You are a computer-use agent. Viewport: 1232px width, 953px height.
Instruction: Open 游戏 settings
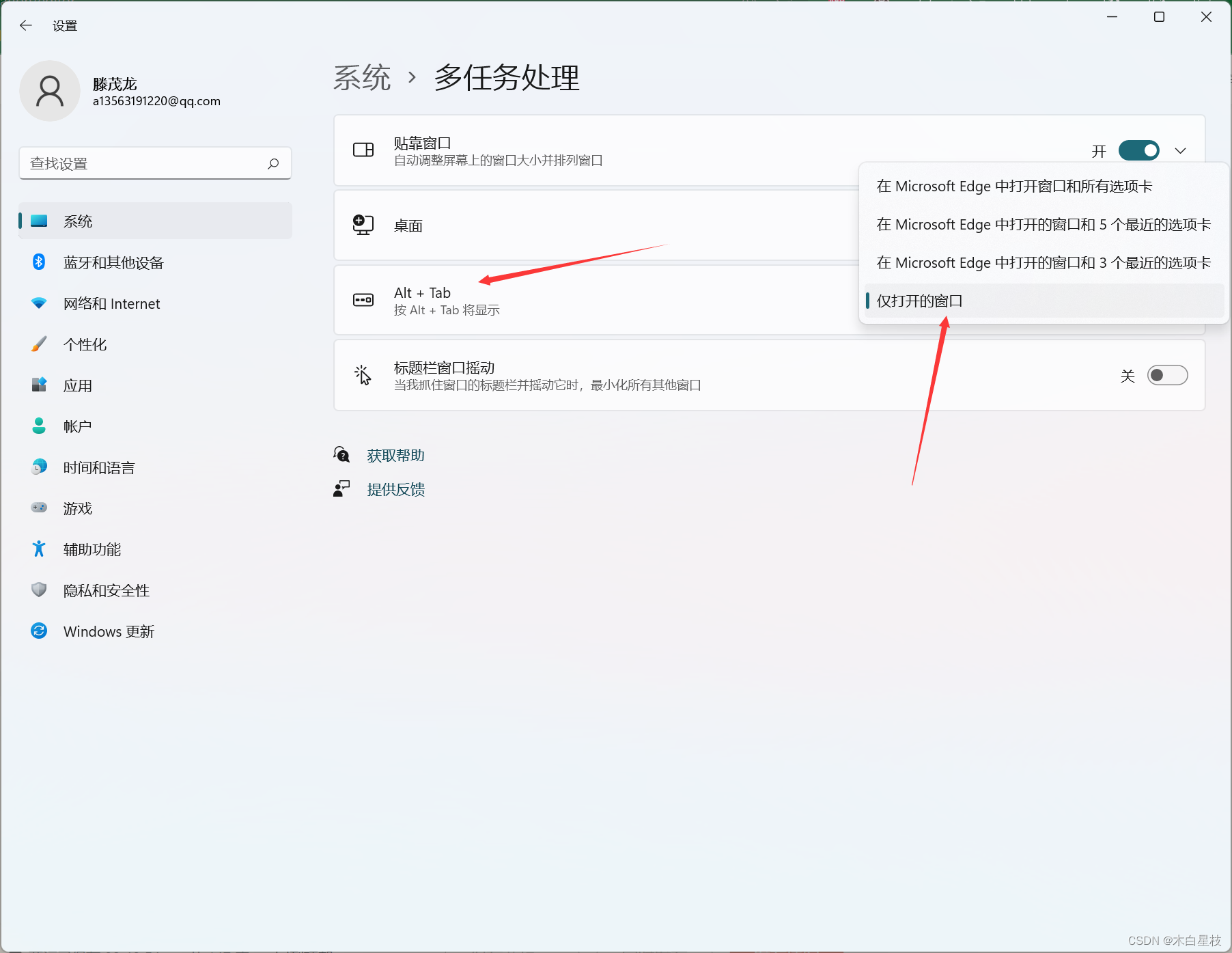(x=156, y=508)
